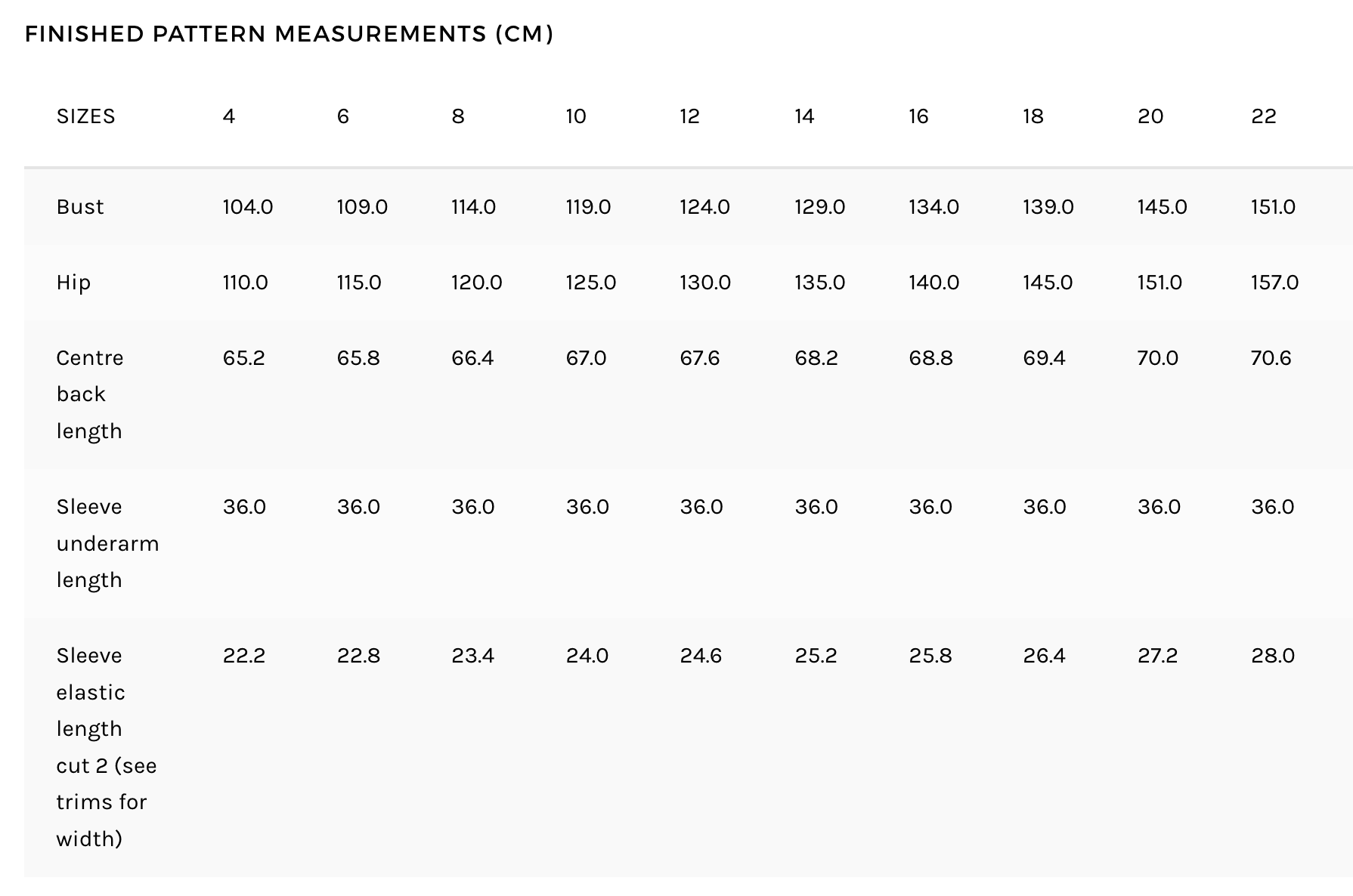
Task: Click the Centre back length row label
Action: point(90,394)
